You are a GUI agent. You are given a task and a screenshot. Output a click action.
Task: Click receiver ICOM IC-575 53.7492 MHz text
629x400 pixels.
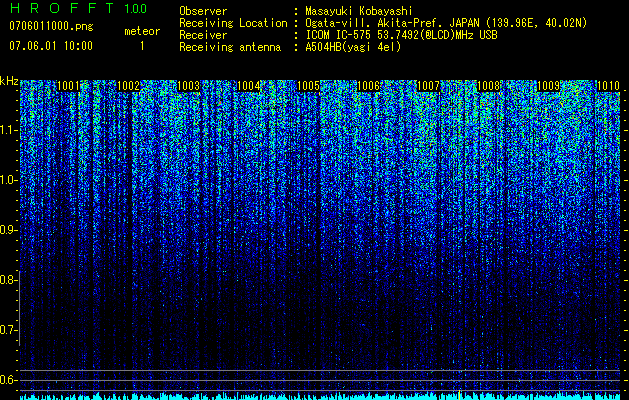click(x=401, y=35)
